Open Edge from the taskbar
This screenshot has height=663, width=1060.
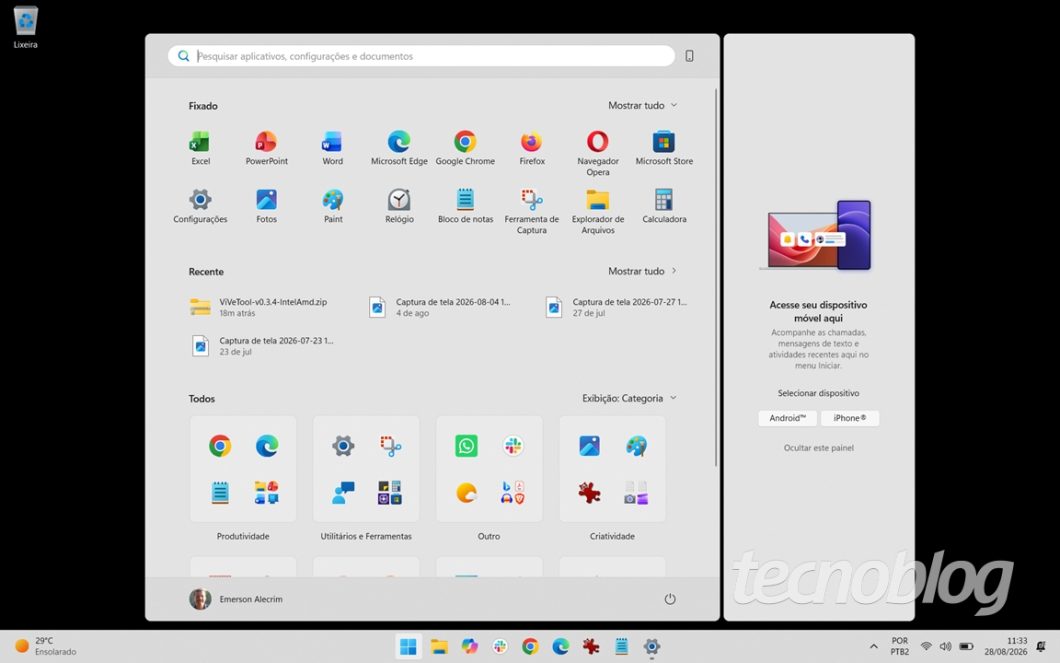click(x=560, y=647)
